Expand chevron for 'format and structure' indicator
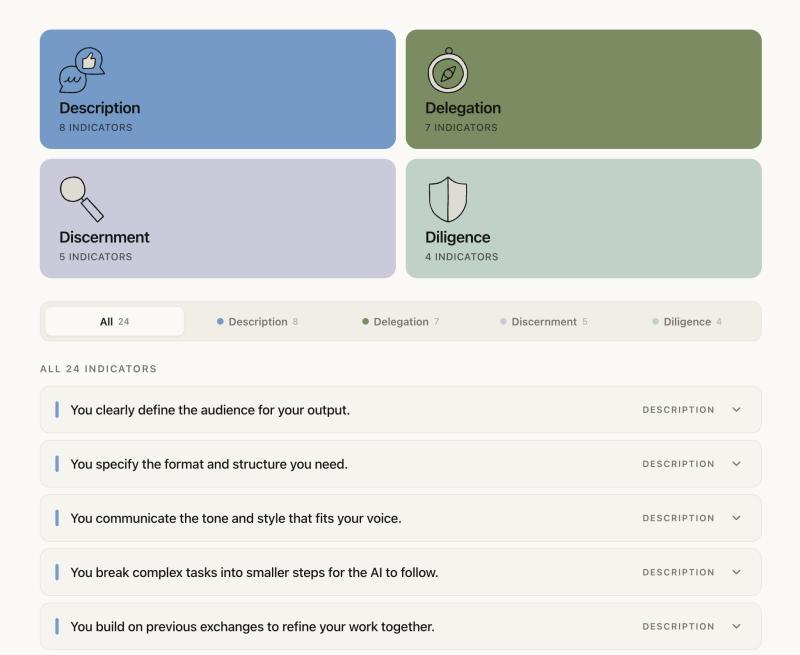The width and height of the screenshot is (800, 655). (737, 464)
